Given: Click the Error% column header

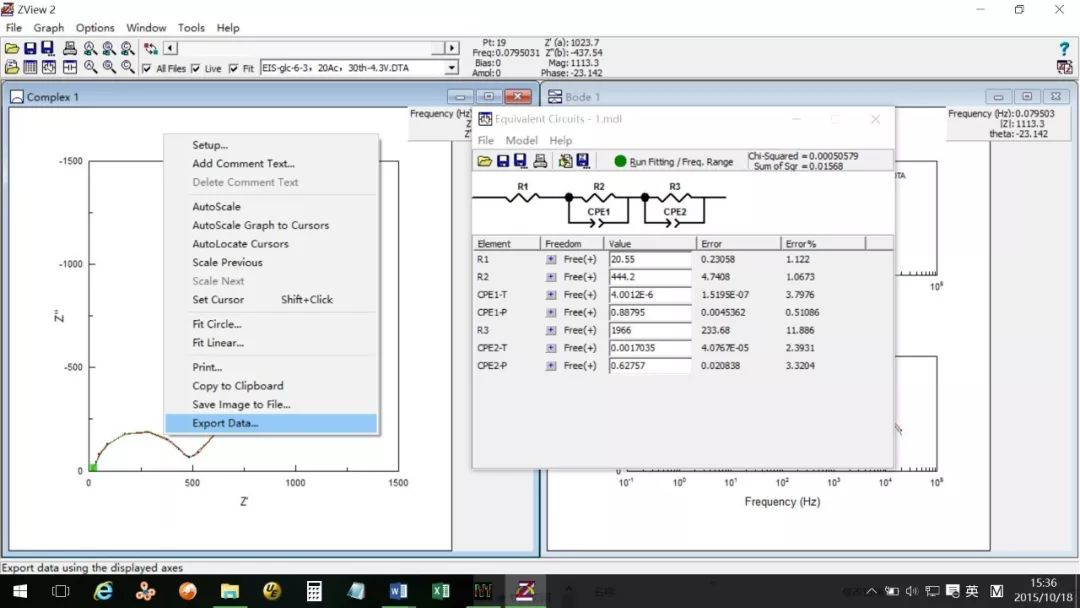Looking at the screenshot, I should coord(822,244).
